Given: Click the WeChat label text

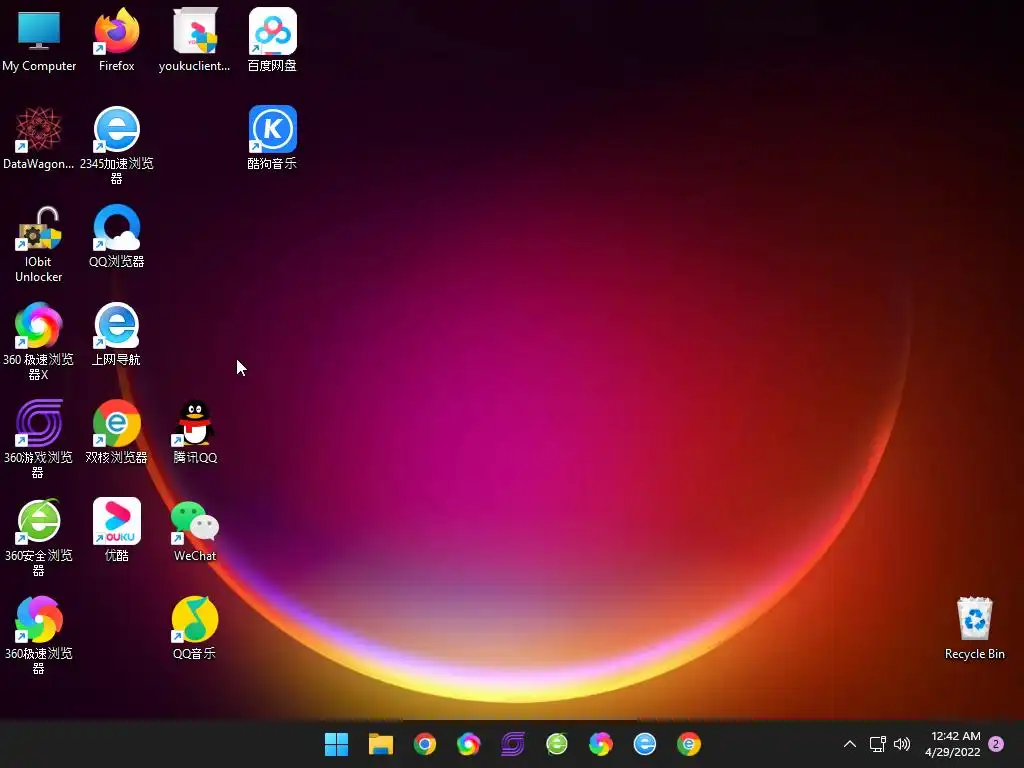Looking at the screenshot, I should 195,556.
